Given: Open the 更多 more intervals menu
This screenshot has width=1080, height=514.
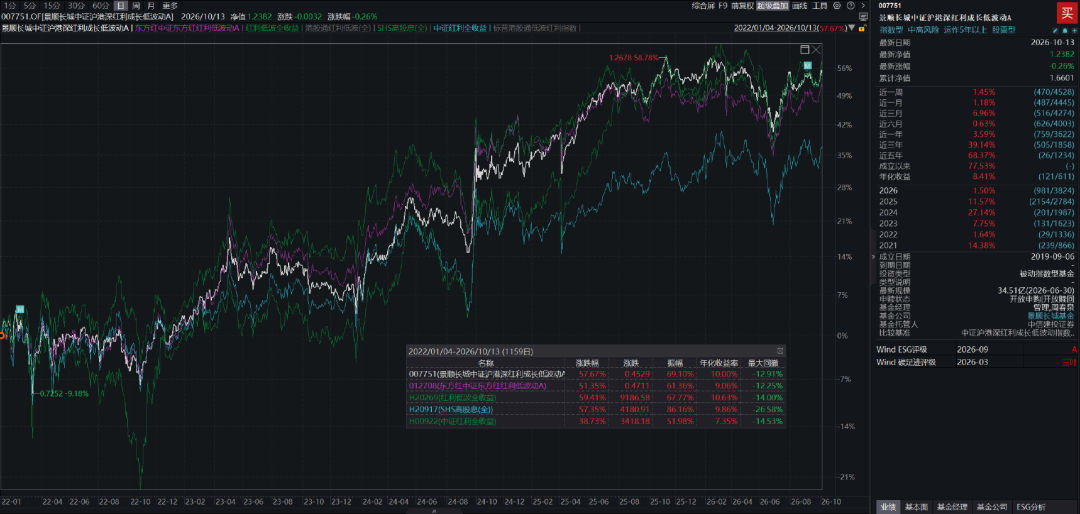Looking at the screenshot, I should pyautogui.click(x=170, y=6).
